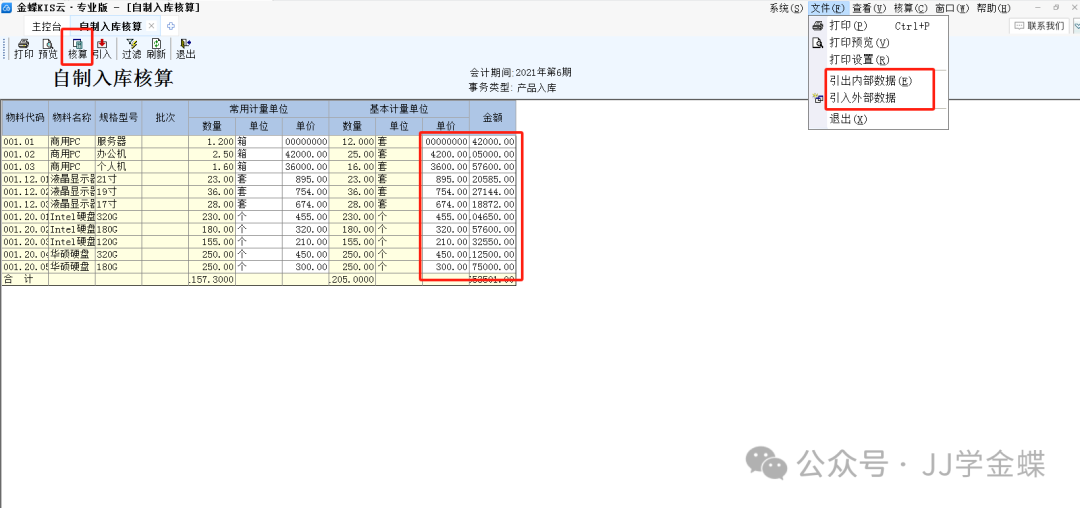Select the 001.01 material code cell
Screen dimensions: 1080x508
click(x=24, y=142)
